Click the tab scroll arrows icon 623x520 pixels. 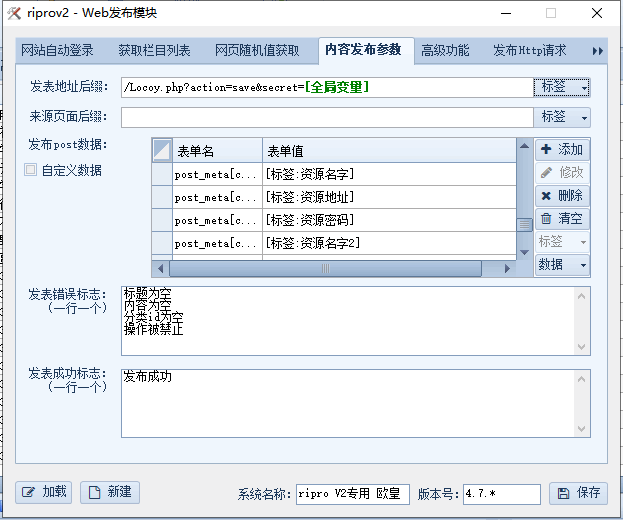598,50
